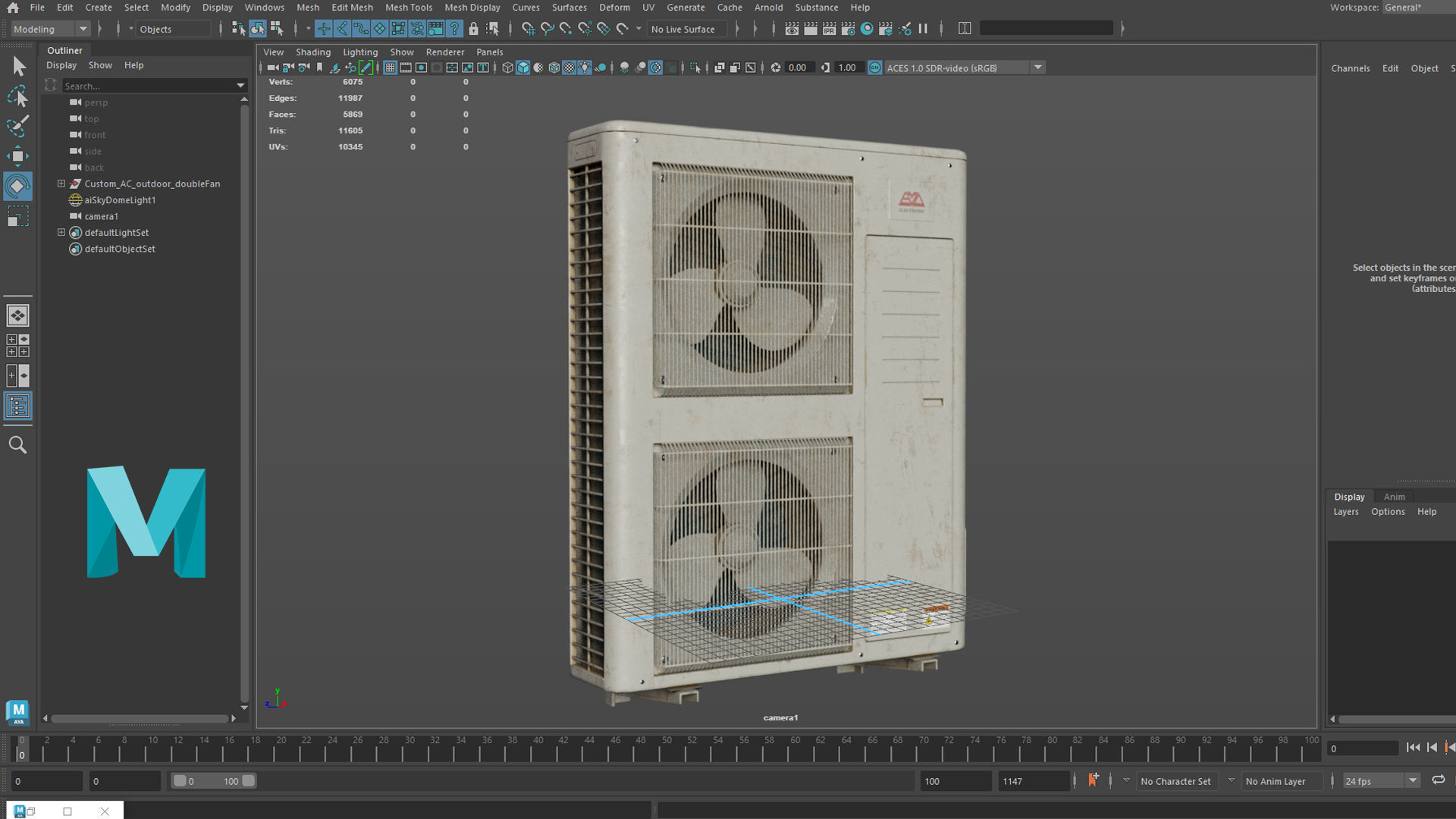Click the Maya home icon

[x=13, y=8]
